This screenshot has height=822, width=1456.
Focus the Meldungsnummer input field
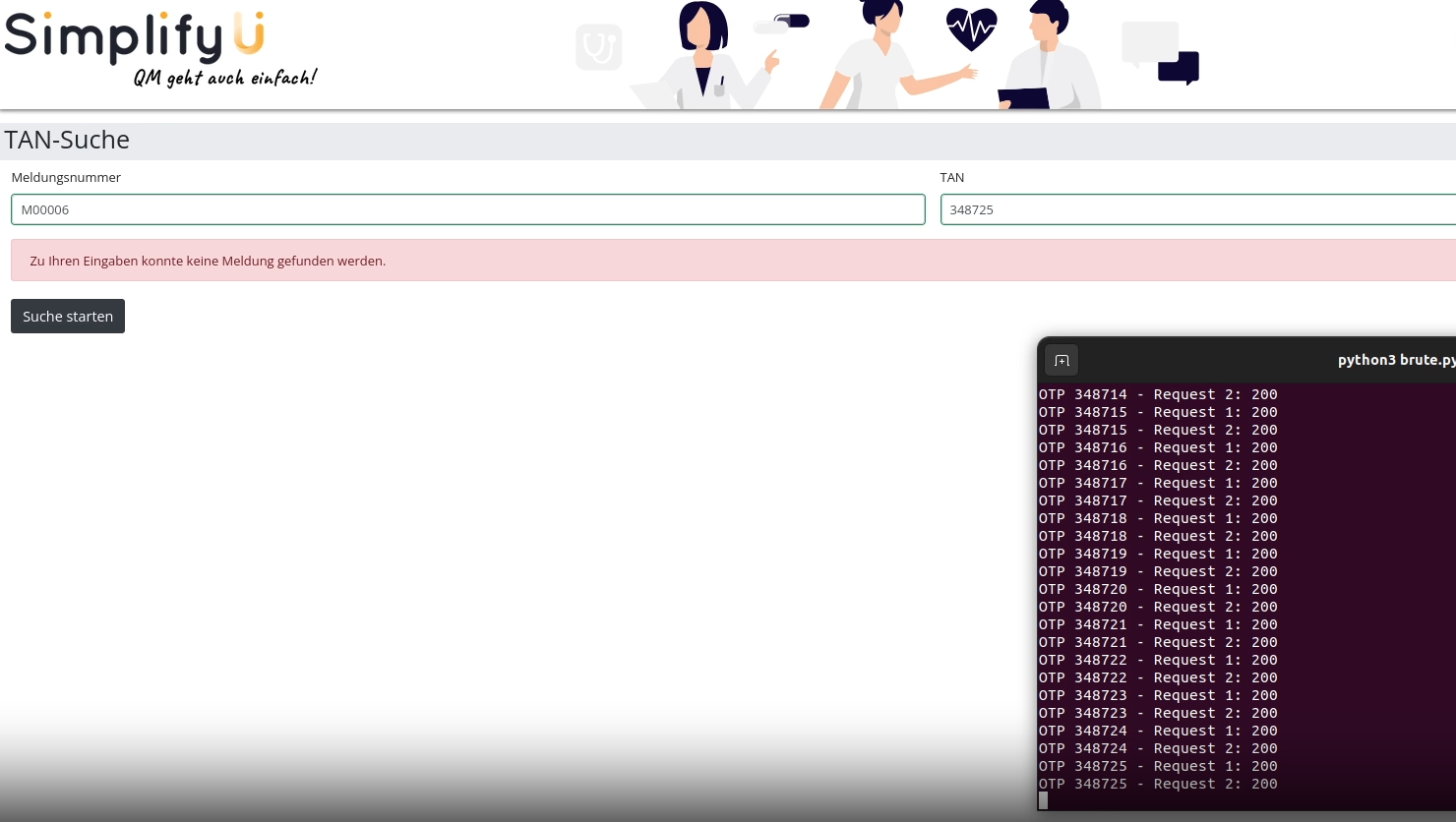pos(467,209)
